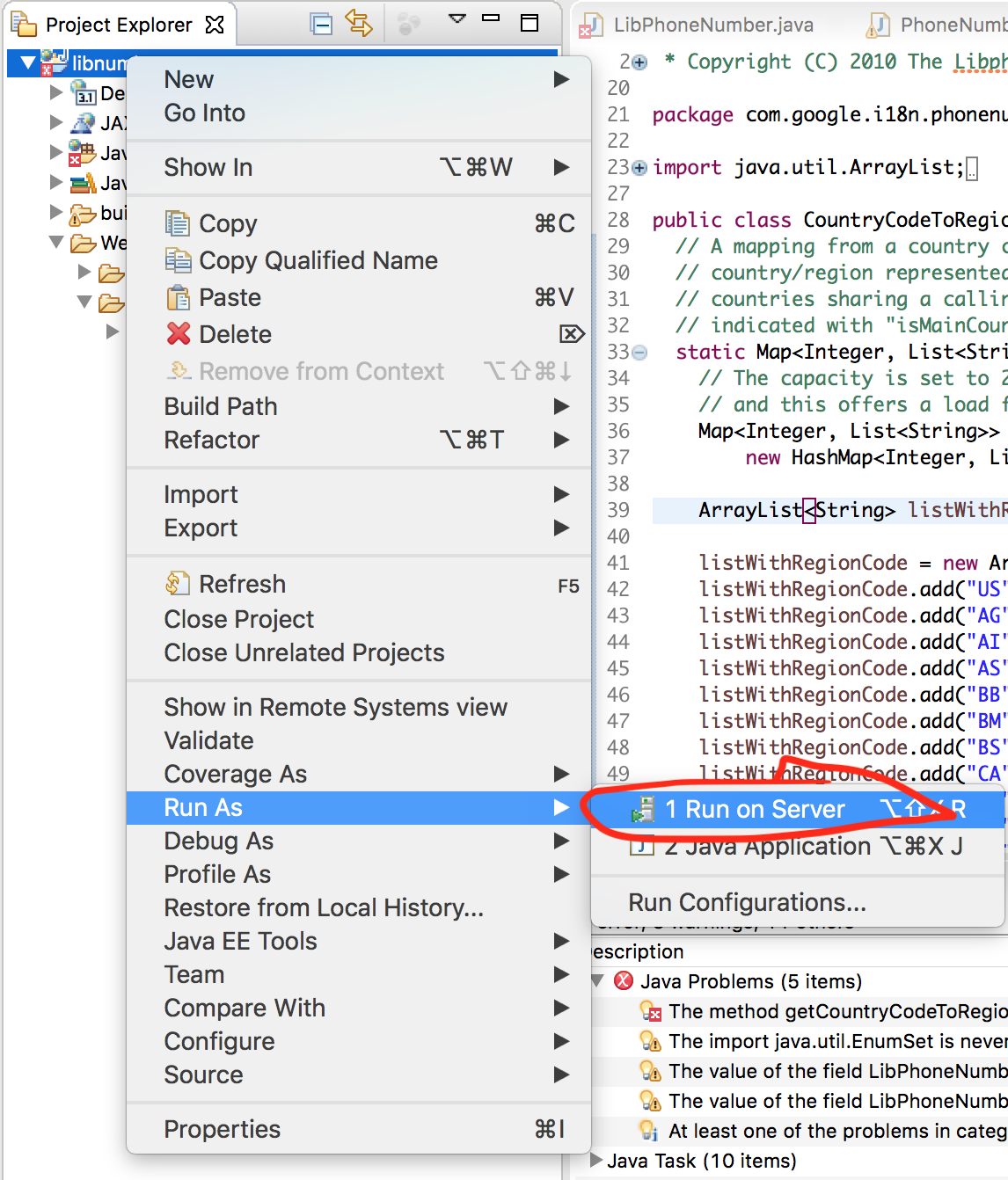The width and height of the screenshot is (1008, 1180).
Task: Click the red Delete icon in the menu
Action: click(x=178, y=334)
